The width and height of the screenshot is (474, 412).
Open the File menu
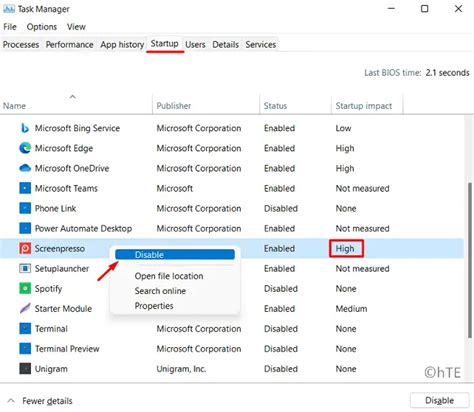point(10,27)
